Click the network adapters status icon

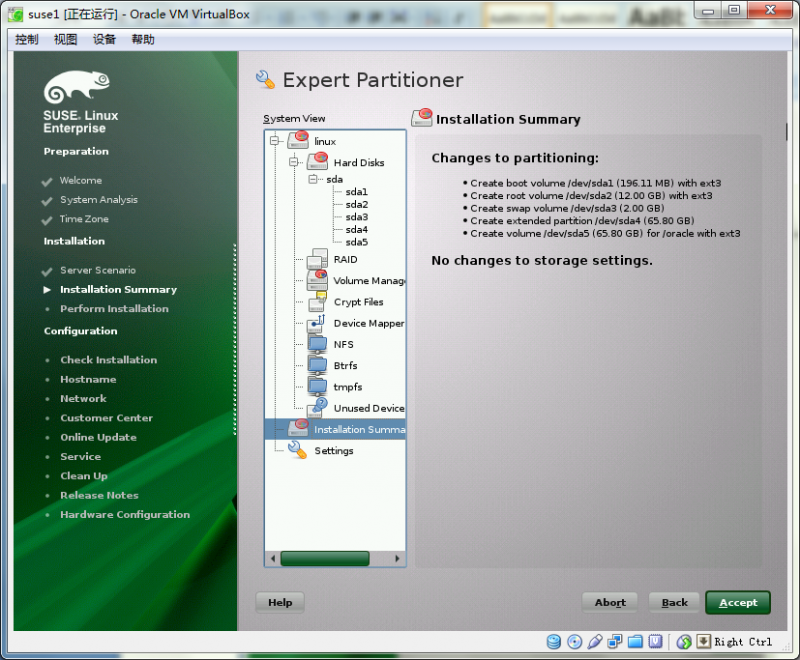click(613, 641)
